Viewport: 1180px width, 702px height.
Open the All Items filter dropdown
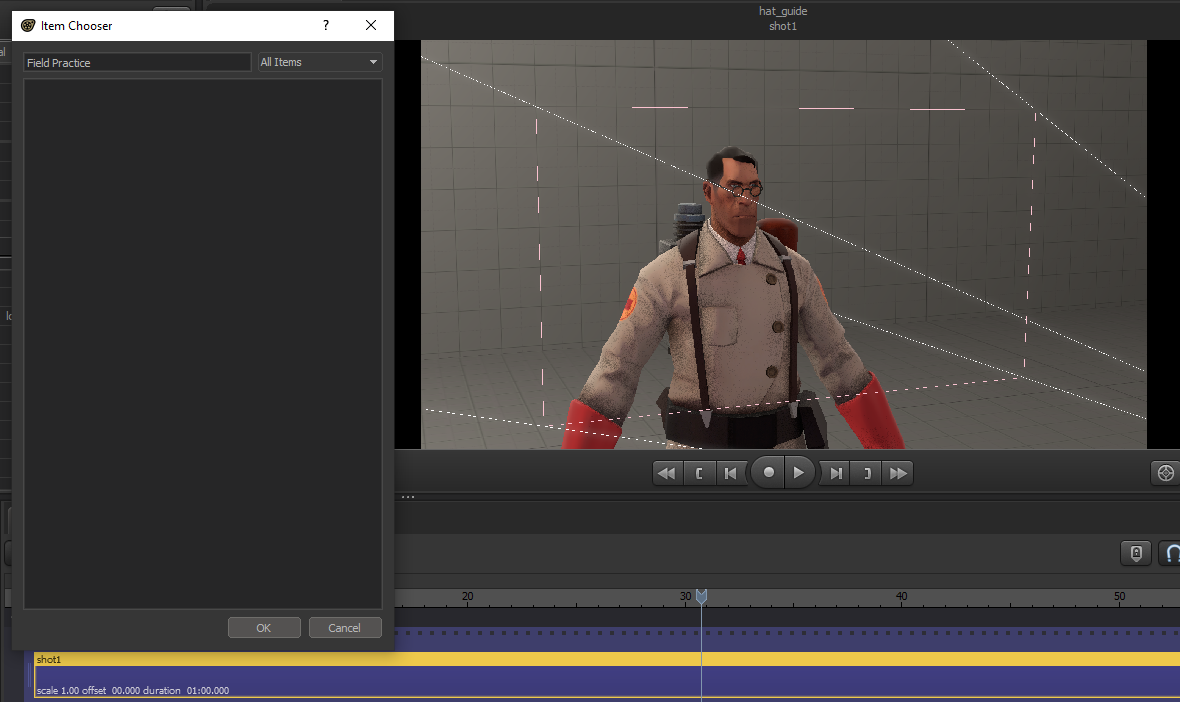click(x=320, y=62)
